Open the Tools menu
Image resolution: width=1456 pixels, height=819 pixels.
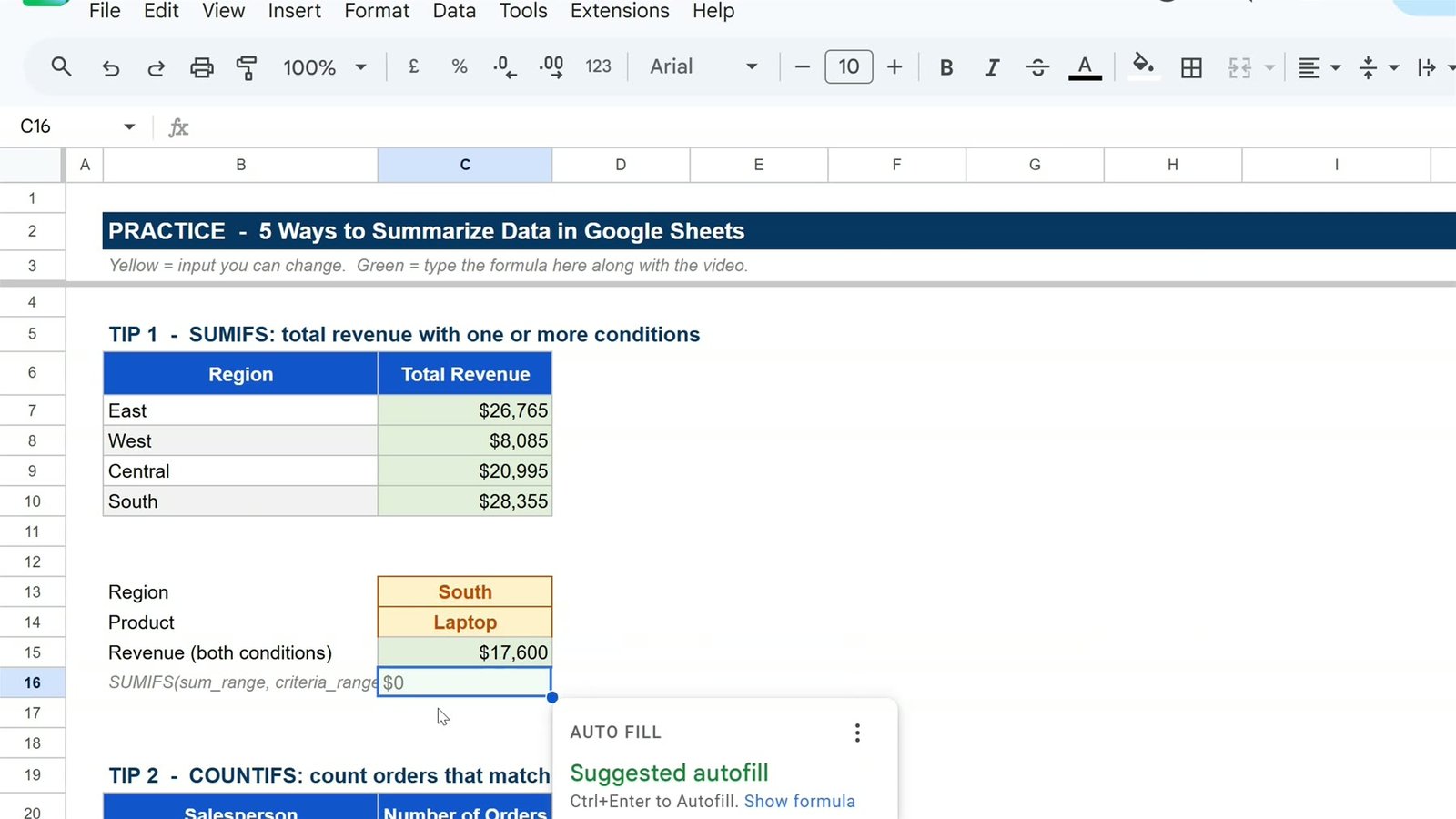tap(523, 11)
